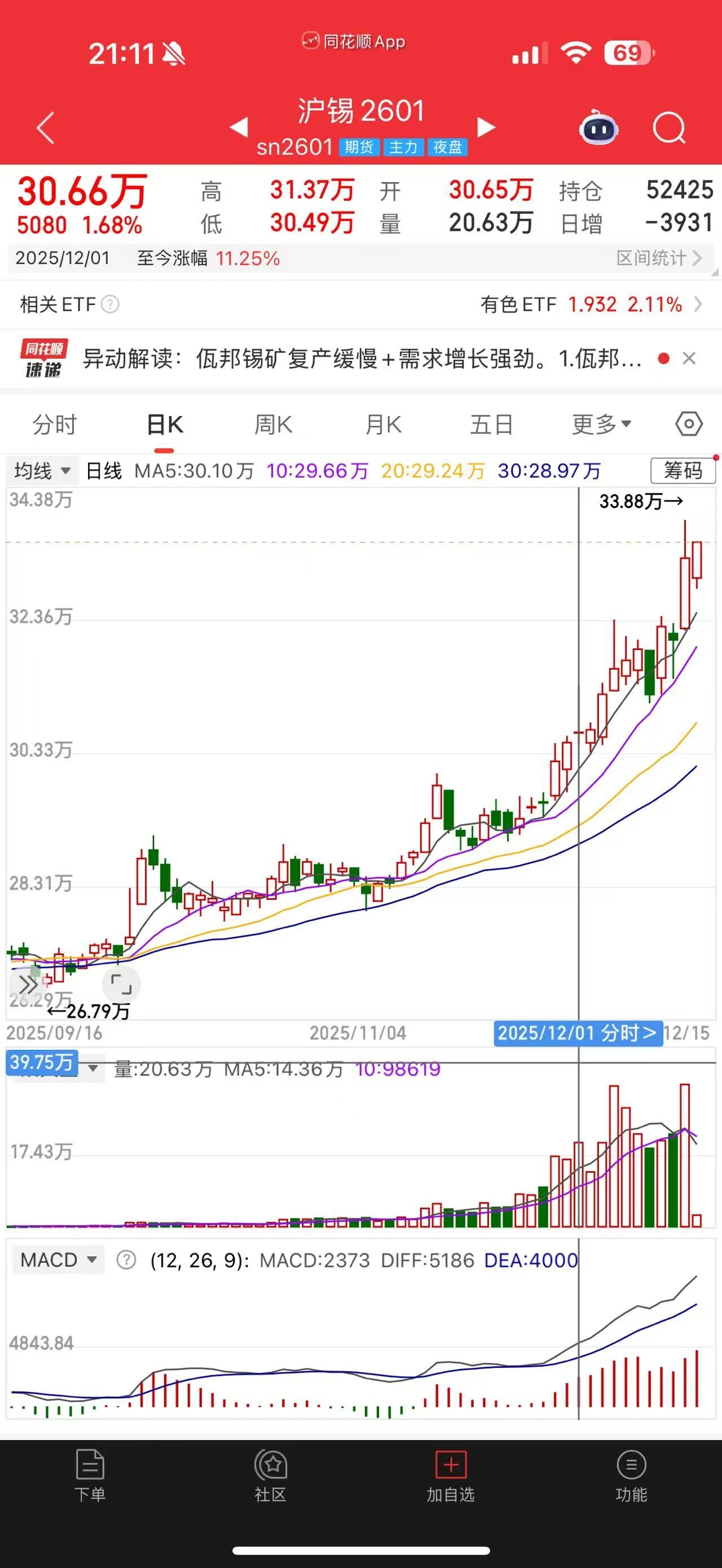Screen dimensions: 722x1568
Task: Expand the 均线 indicator dropdown
Action: [42, 471]
